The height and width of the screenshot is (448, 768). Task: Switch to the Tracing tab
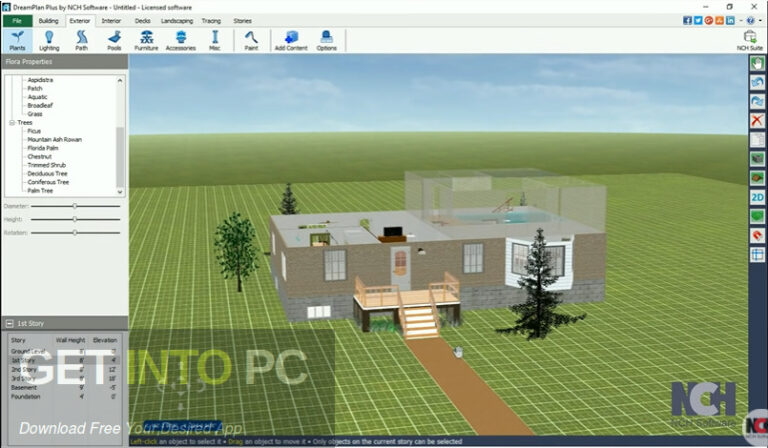click(x=211, y=21)
